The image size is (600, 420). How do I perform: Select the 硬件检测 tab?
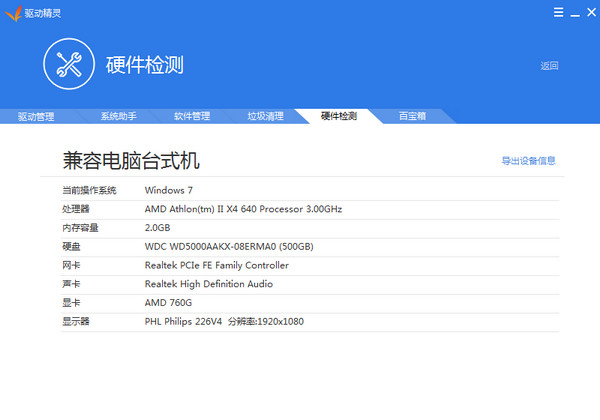click(339, 116)
